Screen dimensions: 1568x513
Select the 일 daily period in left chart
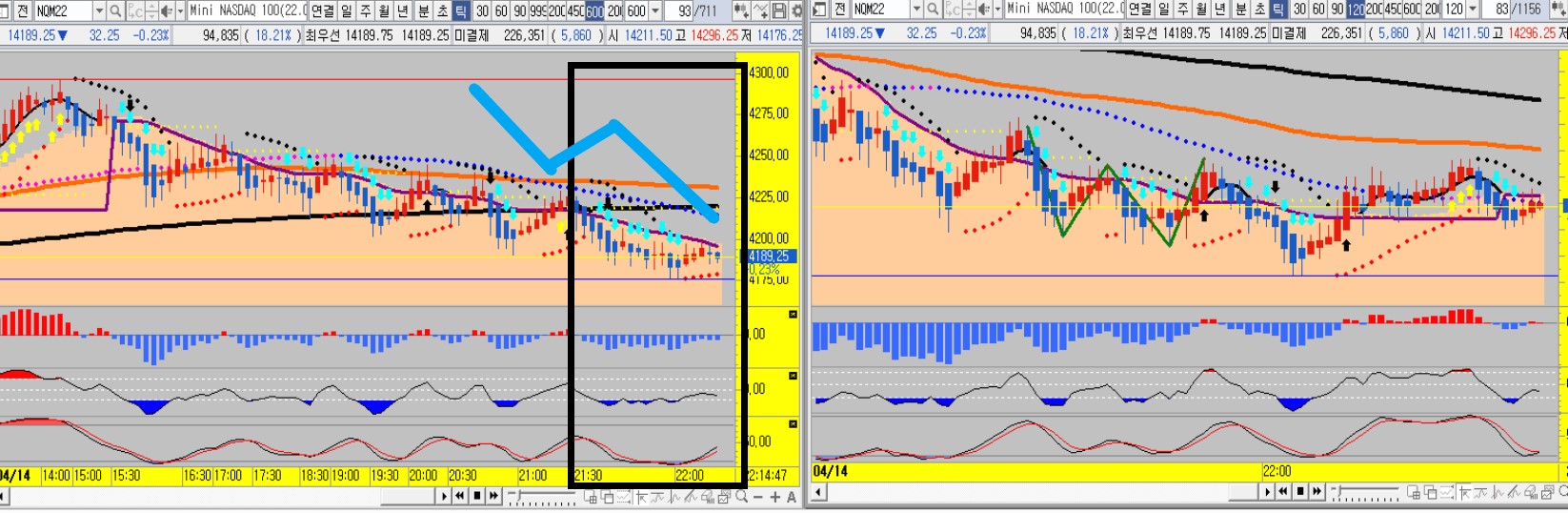[347, 10]
